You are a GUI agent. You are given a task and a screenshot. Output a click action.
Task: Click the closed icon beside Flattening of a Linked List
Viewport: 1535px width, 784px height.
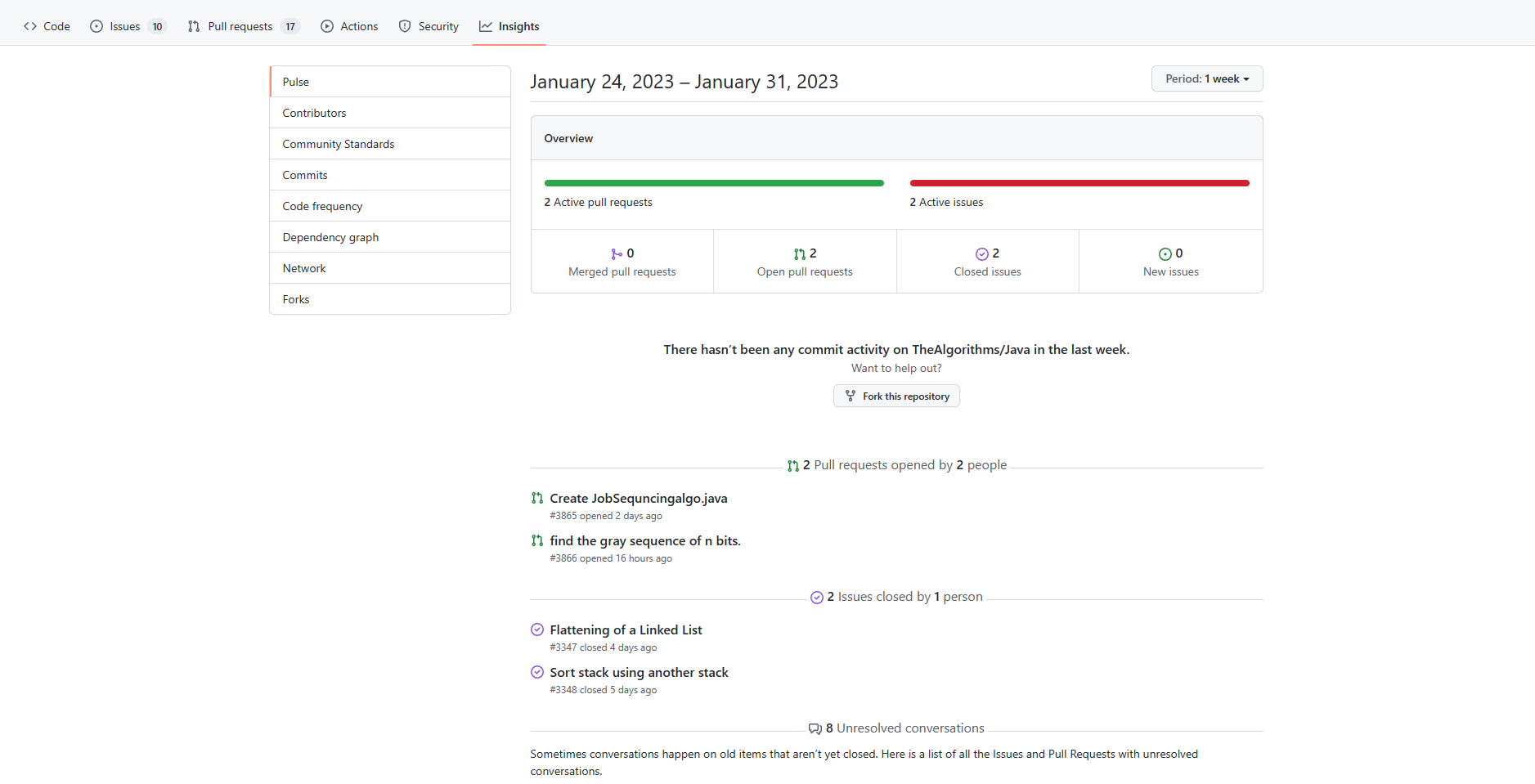point(537,629)
